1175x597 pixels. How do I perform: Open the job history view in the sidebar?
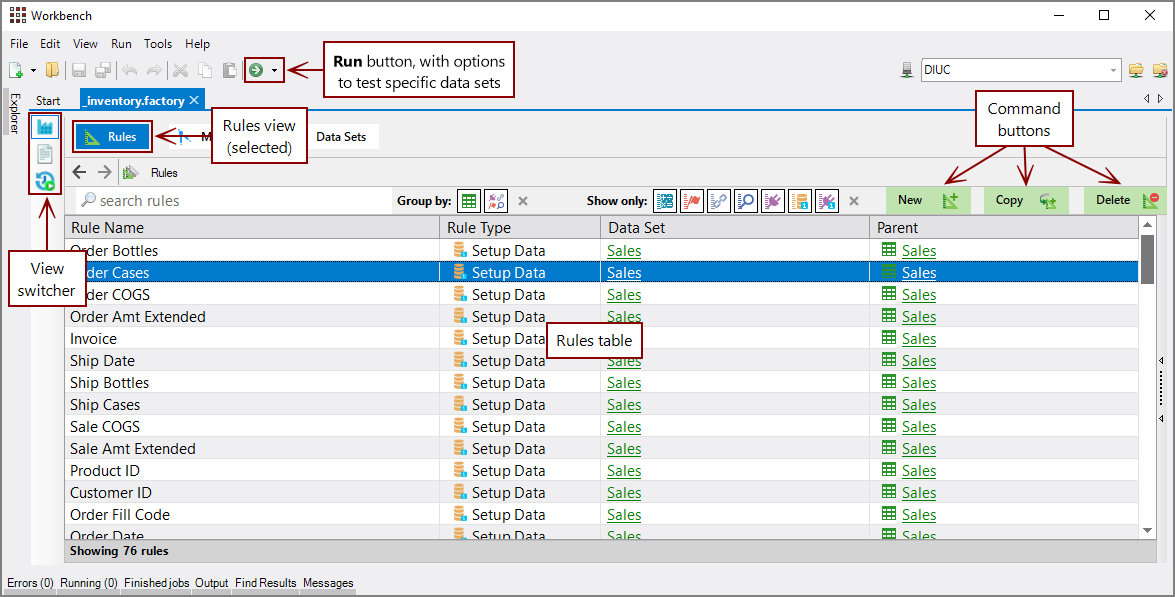click(x=45, y=182)
